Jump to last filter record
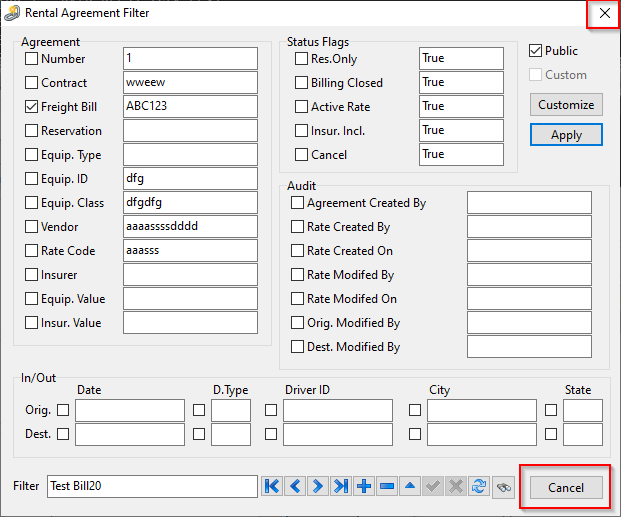The width and height of the screenshot is (621, 517). tap(341, 486)
